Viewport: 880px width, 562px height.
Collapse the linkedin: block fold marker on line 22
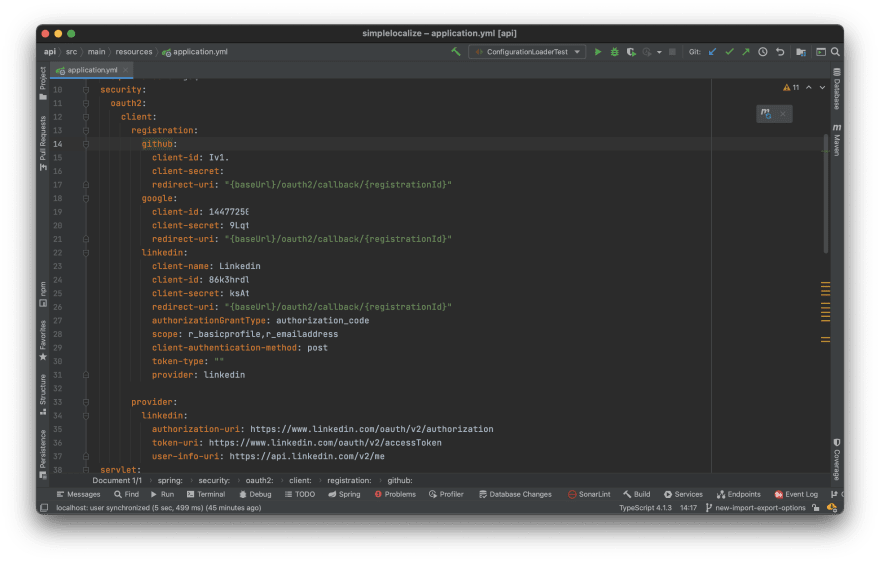point(86,253)
